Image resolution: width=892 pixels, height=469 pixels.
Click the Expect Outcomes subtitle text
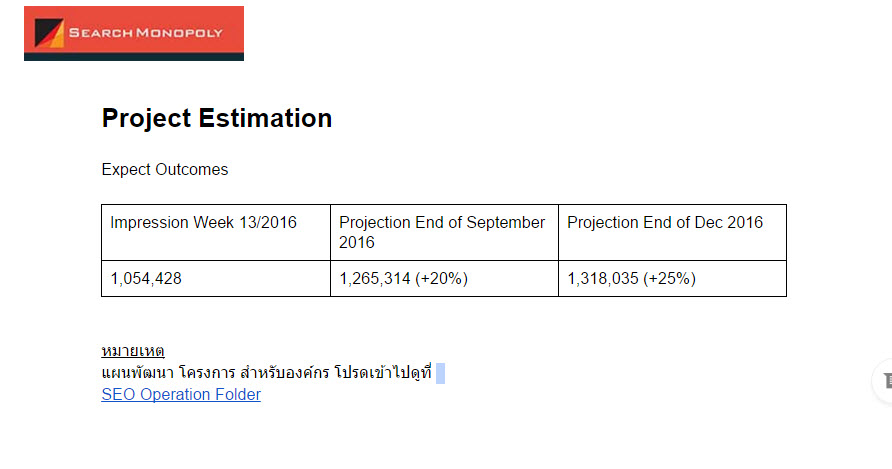click(x=165, y=170)
